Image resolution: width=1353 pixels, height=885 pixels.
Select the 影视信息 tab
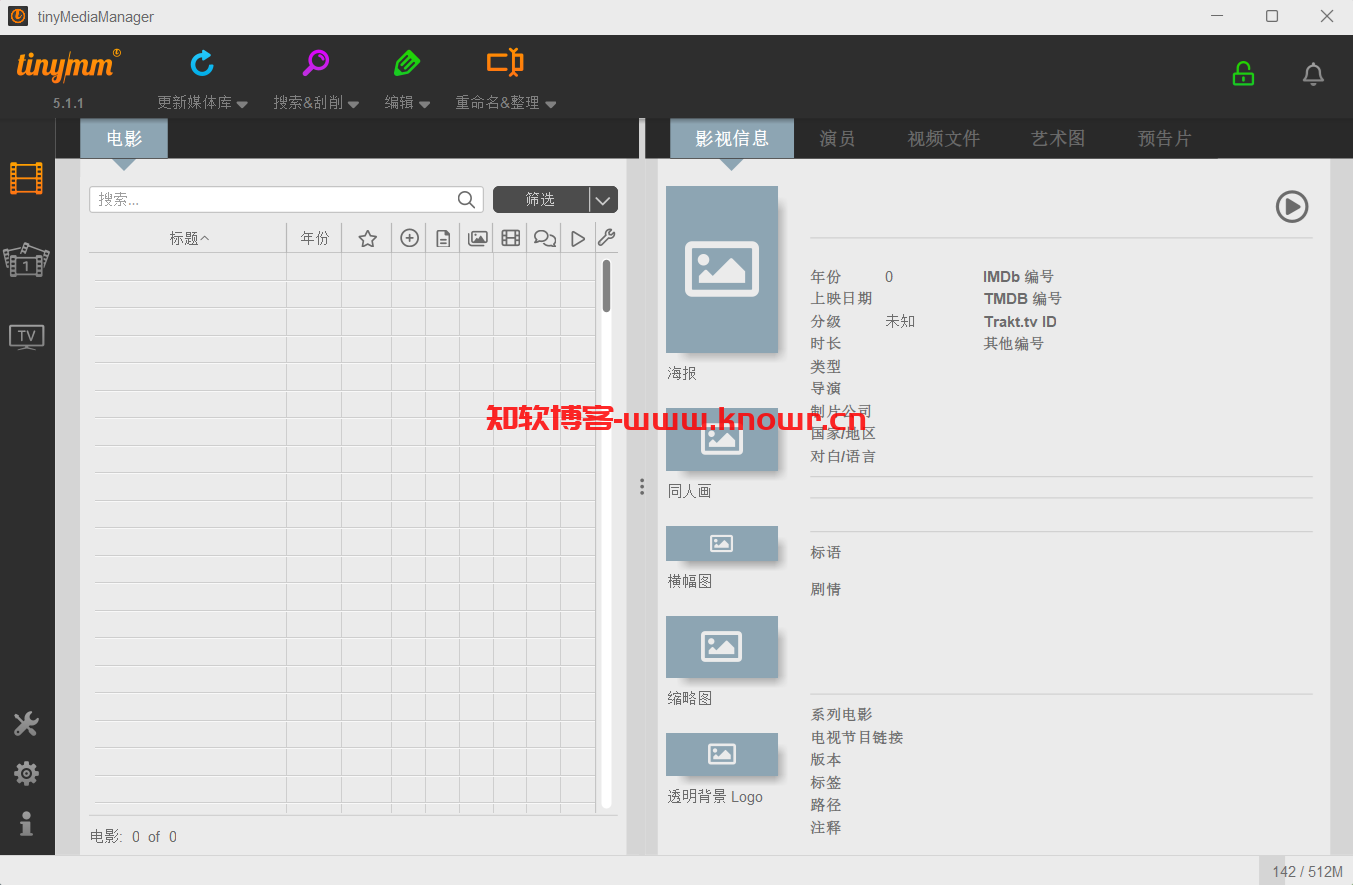point(732,139)
